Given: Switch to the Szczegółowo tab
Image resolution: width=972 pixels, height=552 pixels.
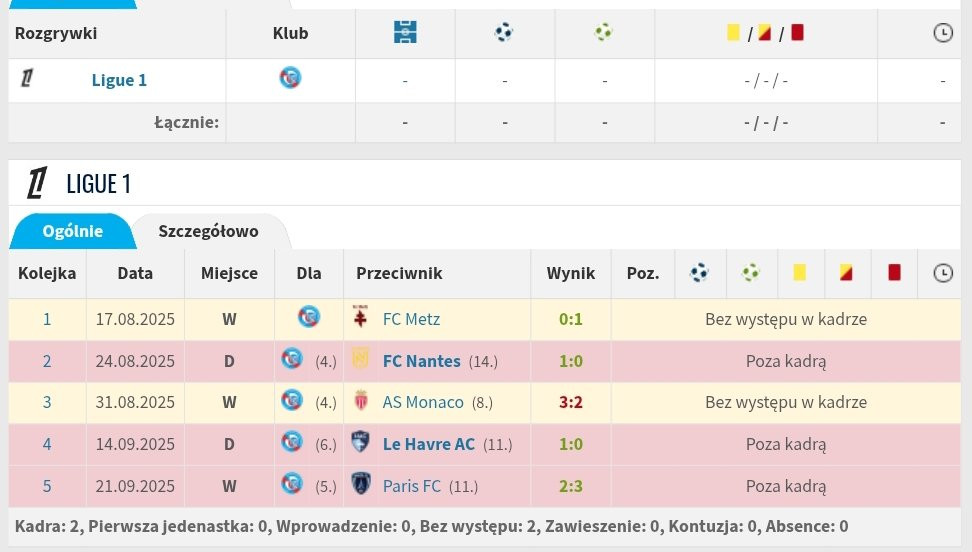Looking at the screenshot, I should 208,231.
